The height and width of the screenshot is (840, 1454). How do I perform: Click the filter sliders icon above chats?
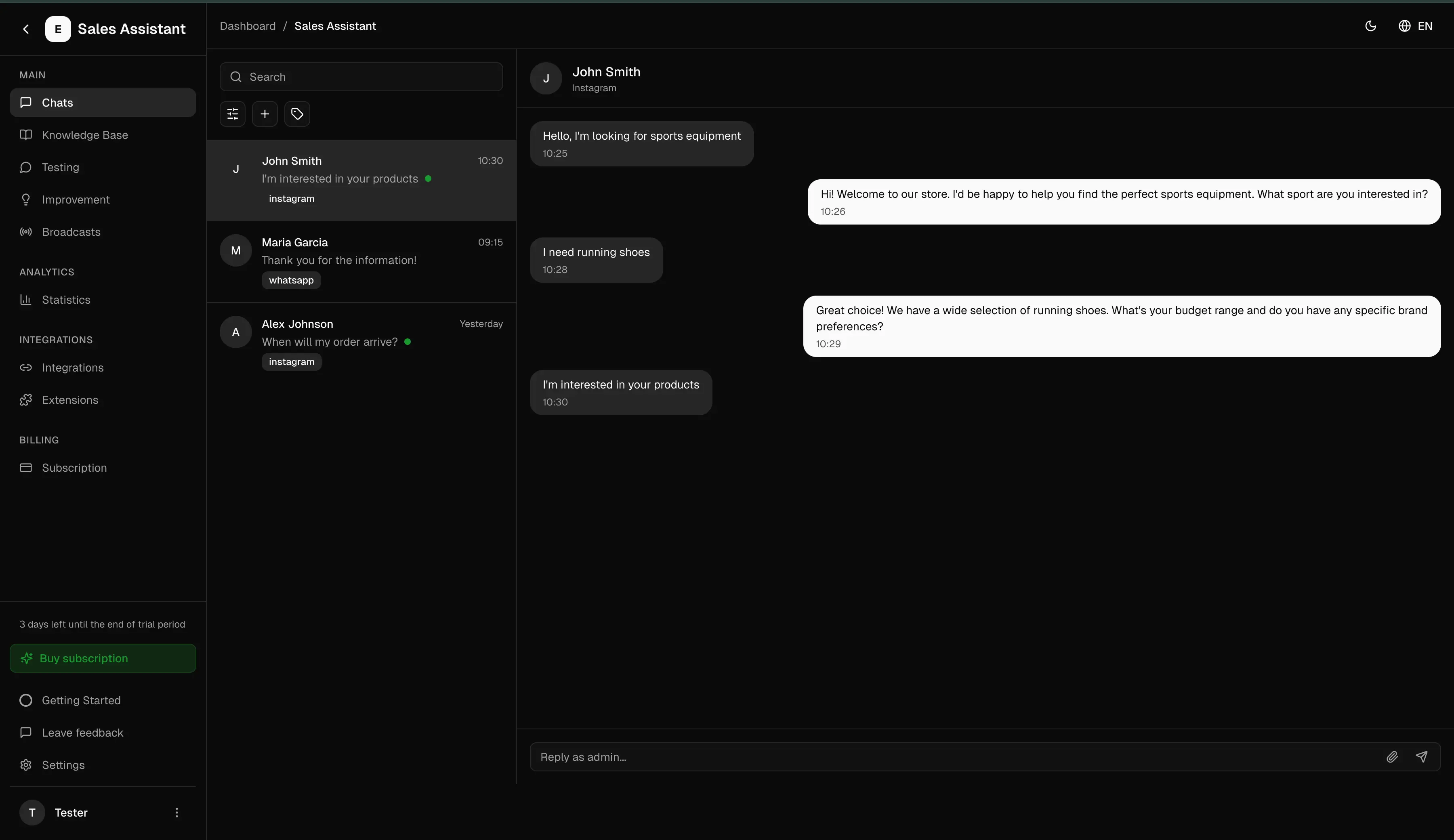(x=233, y=113)
